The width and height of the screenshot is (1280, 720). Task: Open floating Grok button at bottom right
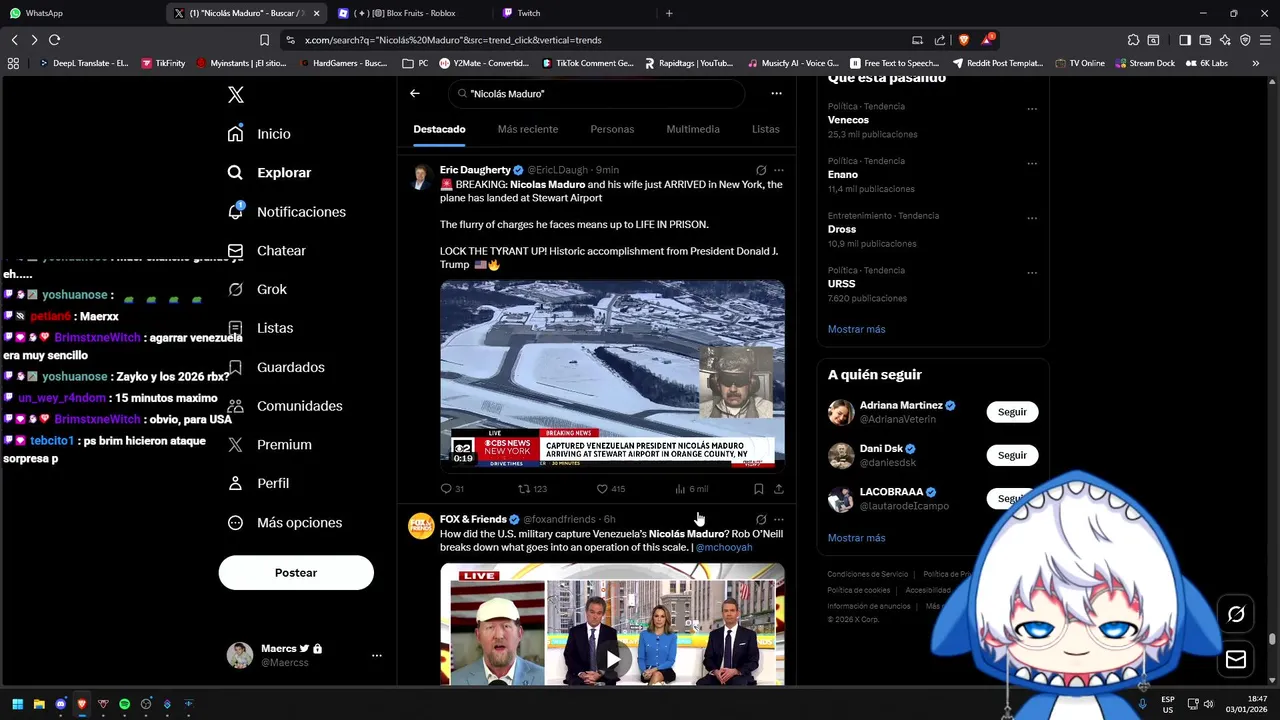click(1236, 614)
